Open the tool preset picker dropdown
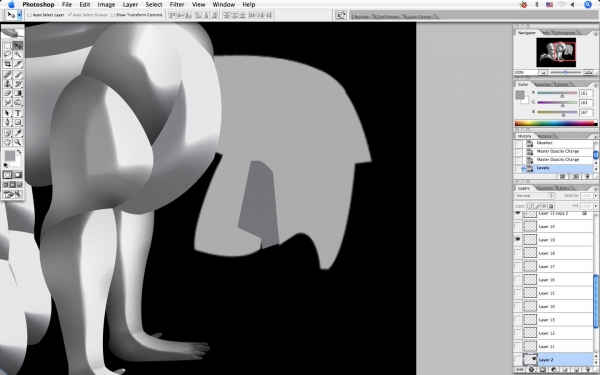 point(19,15)
